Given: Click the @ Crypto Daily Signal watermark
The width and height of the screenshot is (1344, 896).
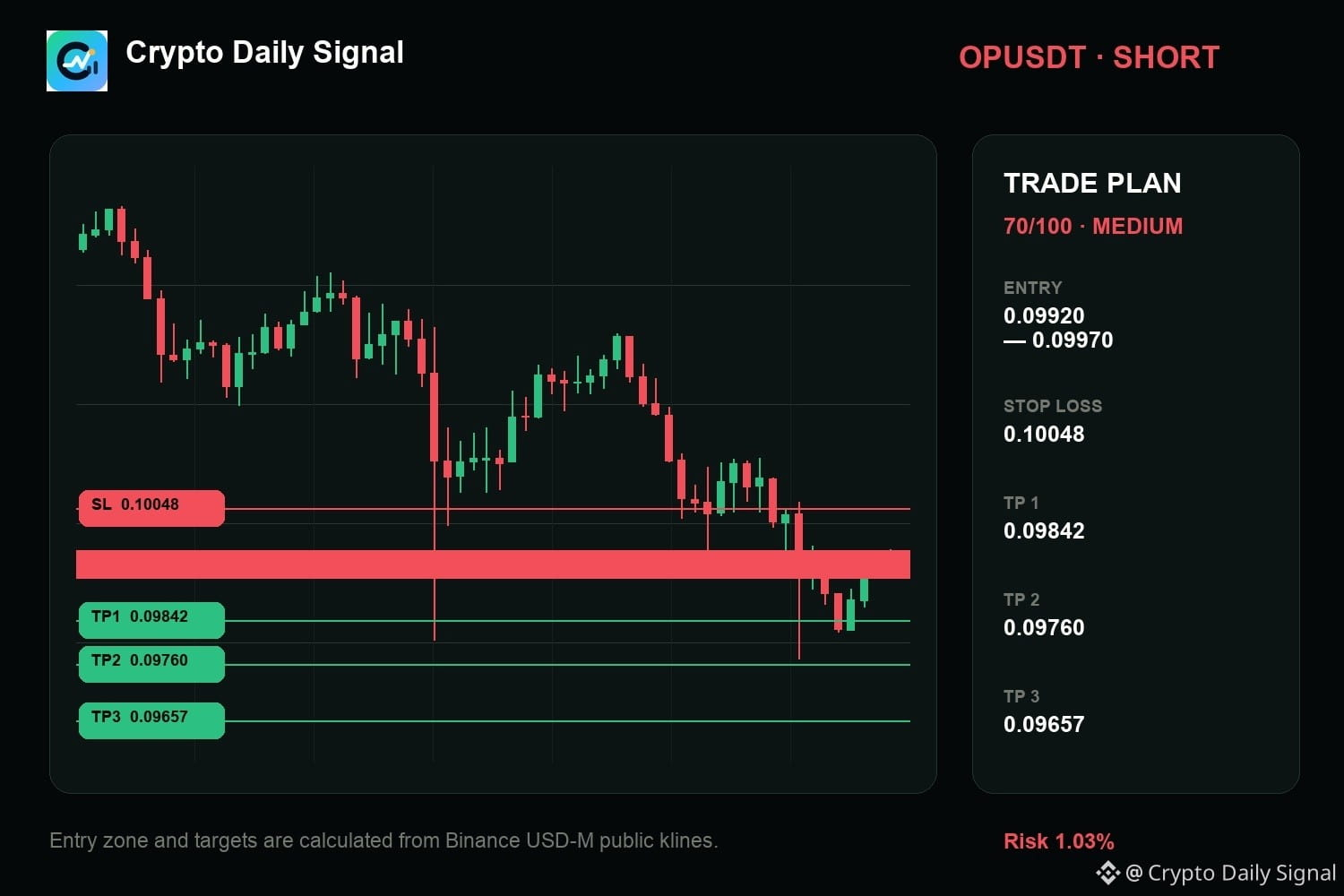Looking at the screenshot, I should (1230, 873).
